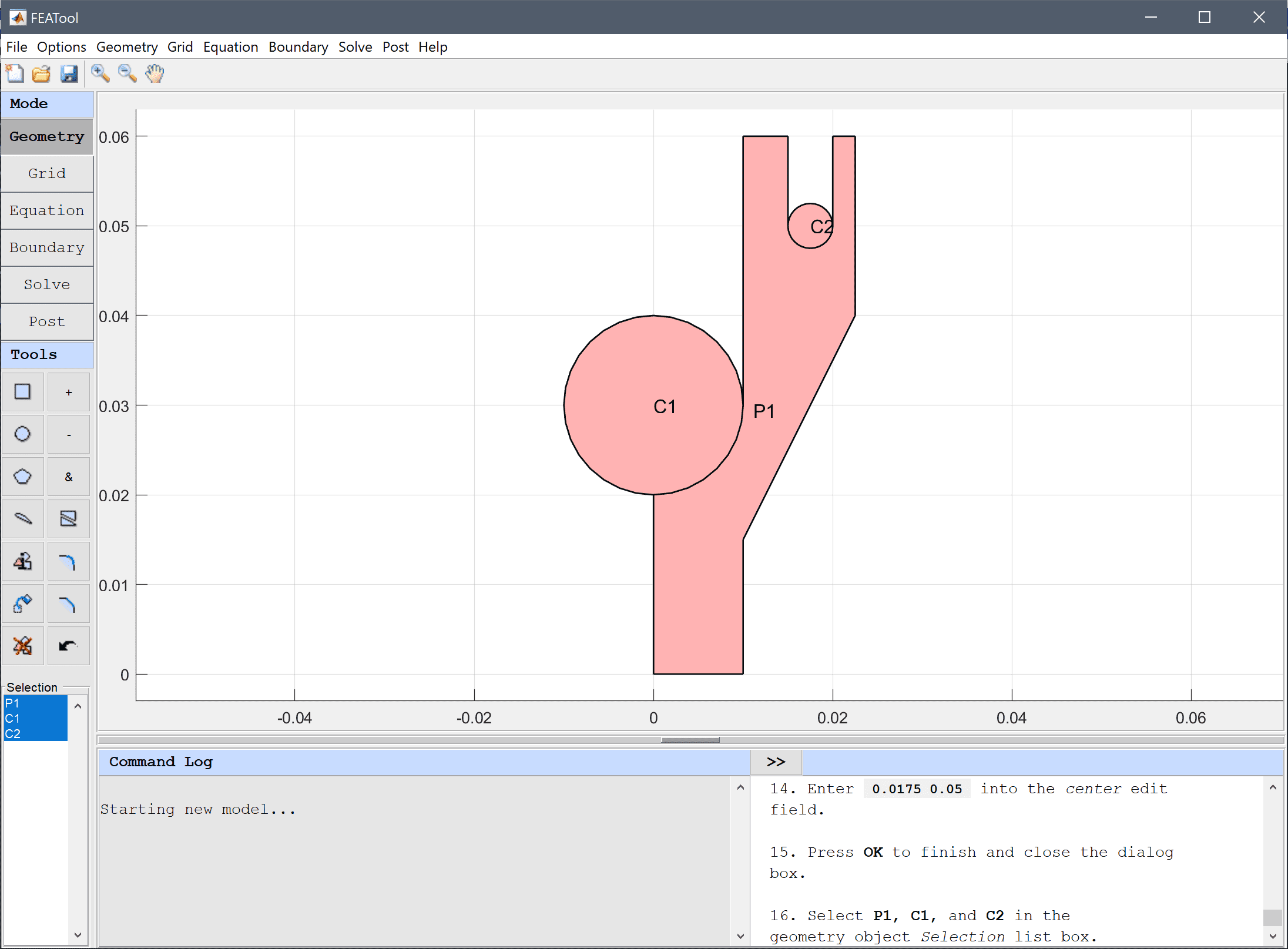Click the horizontal splitter handle below plot
The image size is (1288, 949).
[690, 740]
